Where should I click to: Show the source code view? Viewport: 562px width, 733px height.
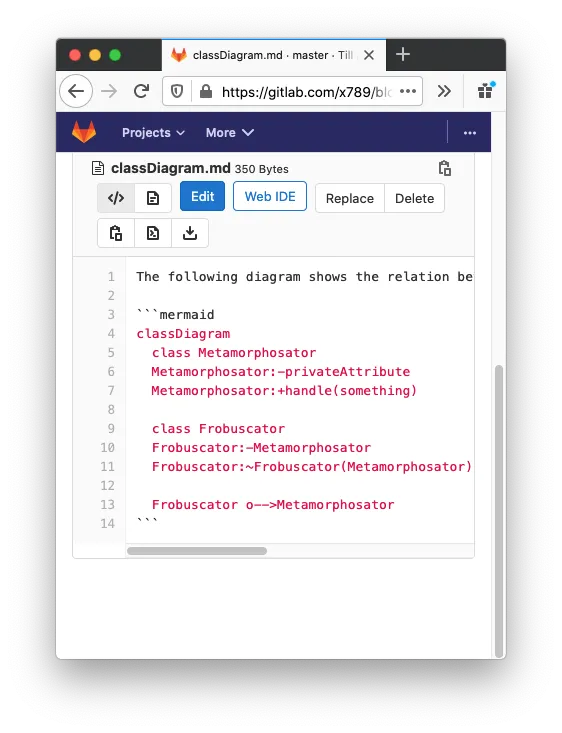(116, 198)
